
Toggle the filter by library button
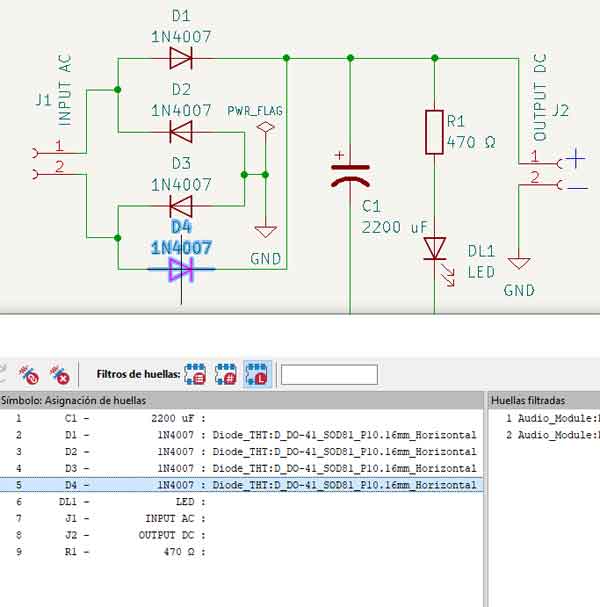[x=256, y=375]
